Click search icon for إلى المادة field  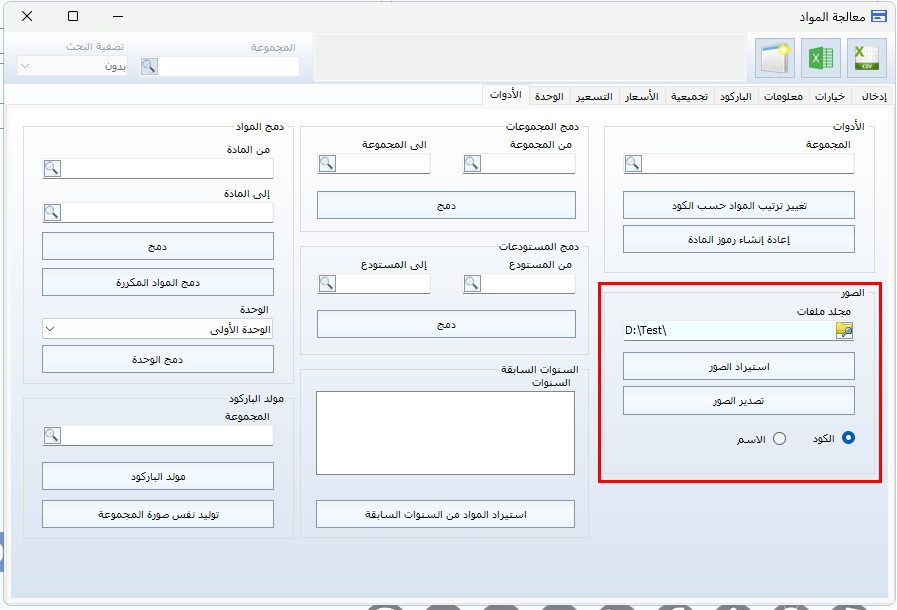tap(52, 213)
